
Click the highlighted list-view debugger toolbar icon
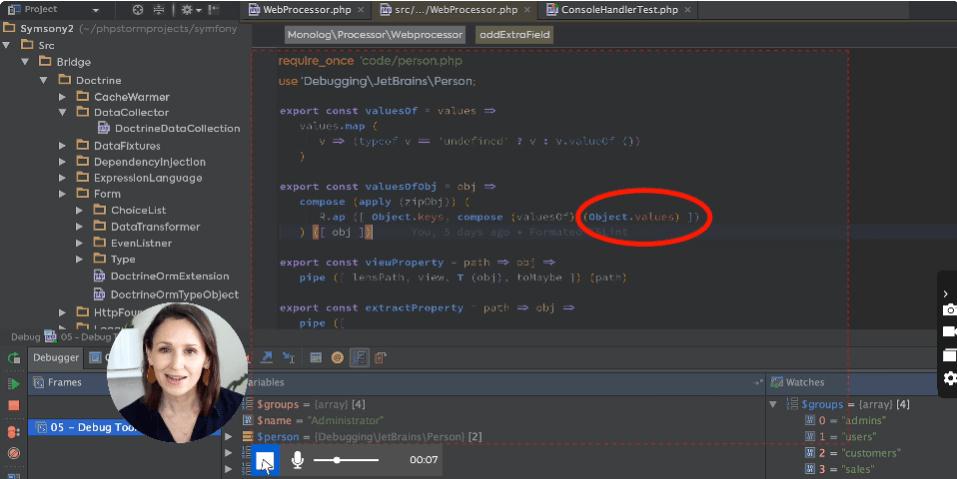(359, 358)
